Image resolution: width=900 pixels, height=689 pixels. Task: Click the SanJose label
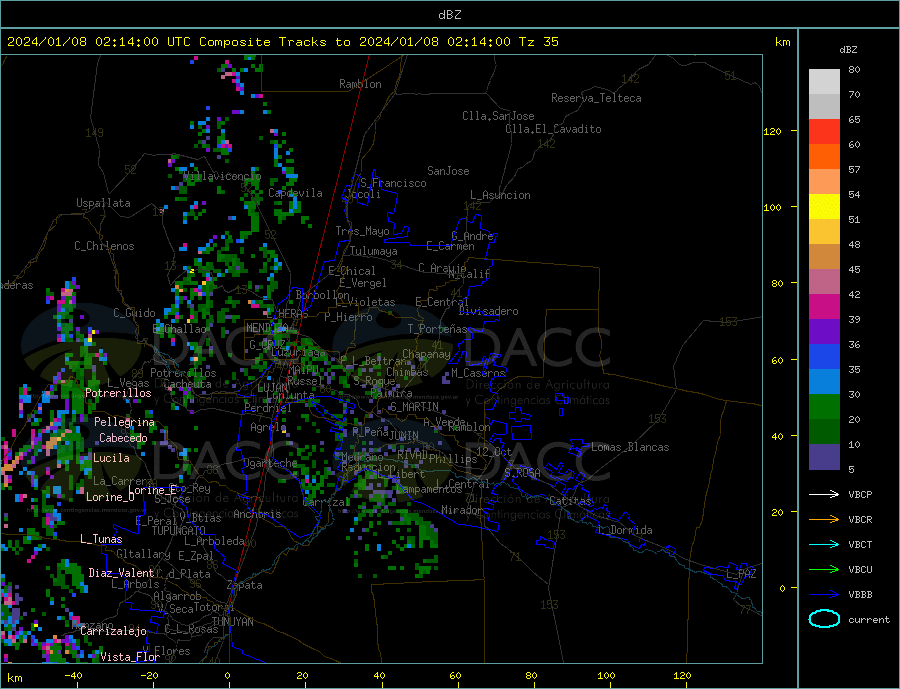tap(448, 171)
